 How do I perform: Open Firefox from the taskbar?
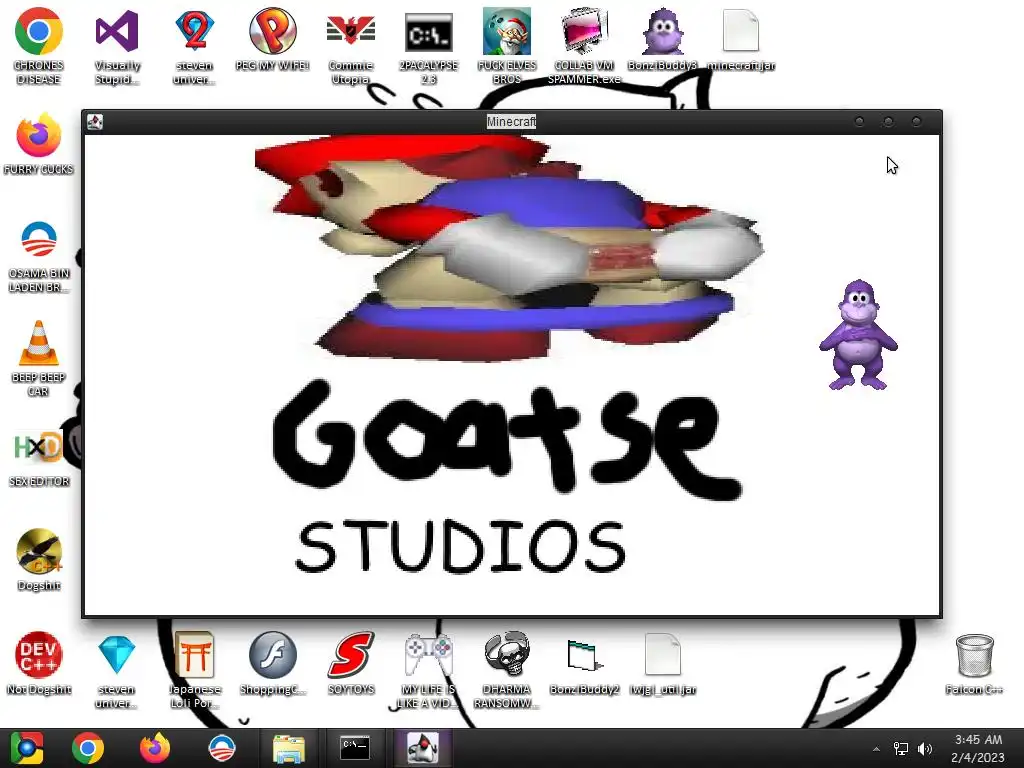click(155, 748)
